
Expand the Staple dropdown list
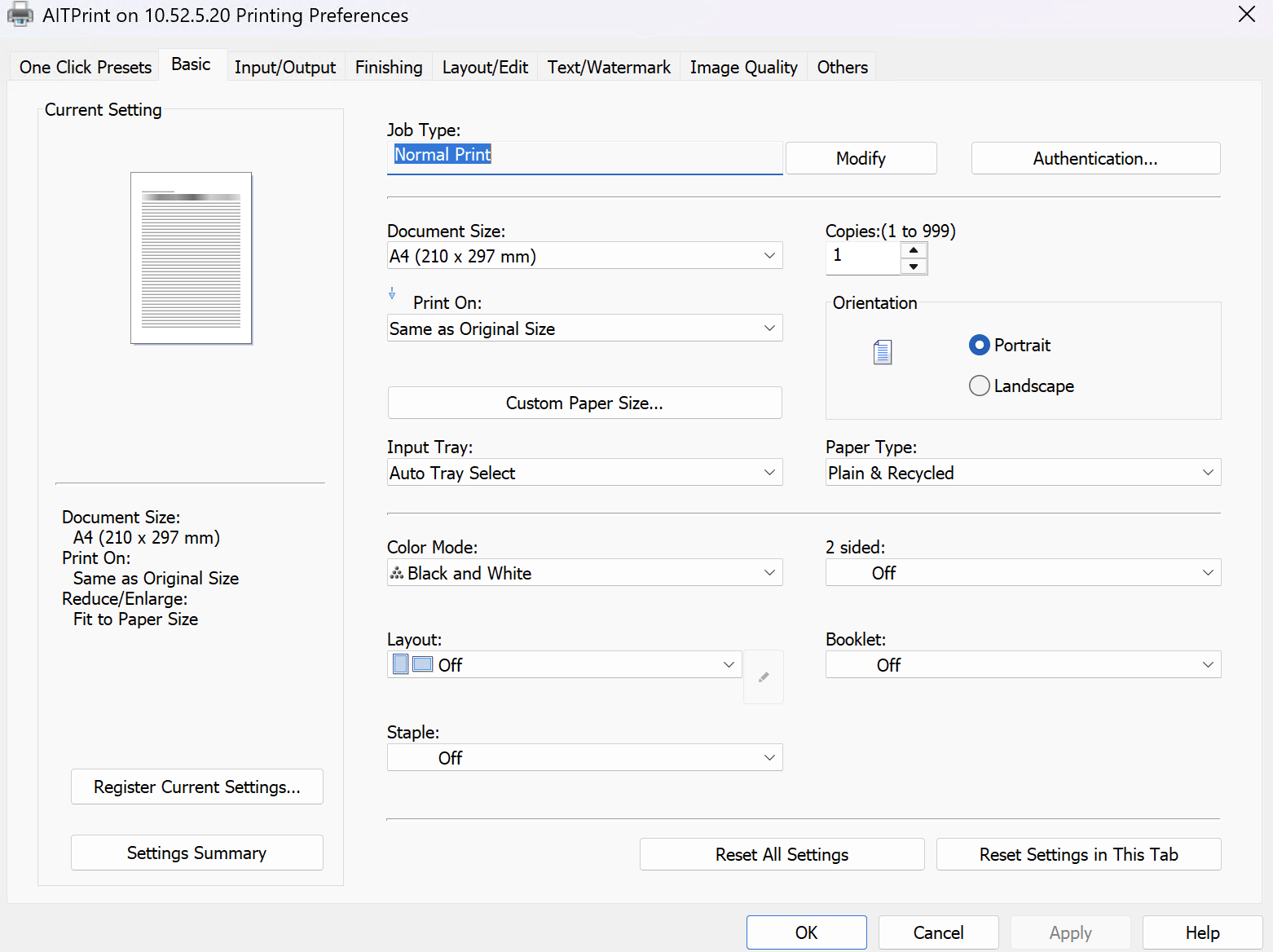584,758
